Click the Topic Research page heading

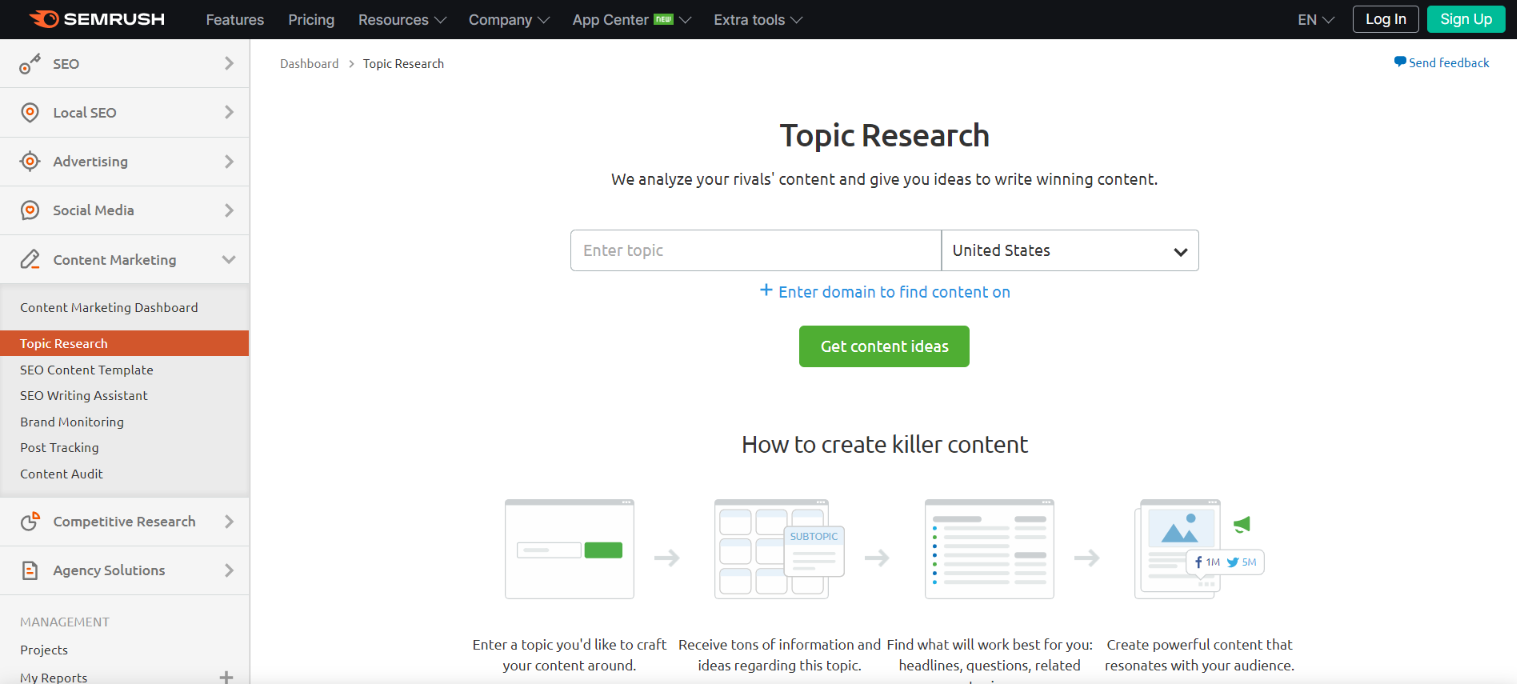[884, 135]
